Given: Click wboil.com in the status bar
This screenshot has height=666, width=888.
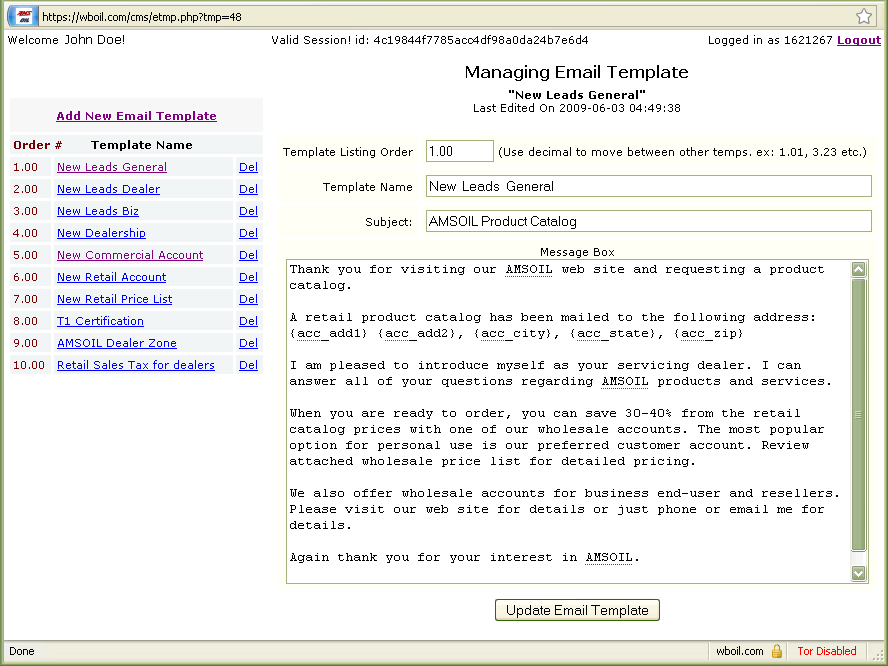Looking at the screenshot, I should (740, 651).
